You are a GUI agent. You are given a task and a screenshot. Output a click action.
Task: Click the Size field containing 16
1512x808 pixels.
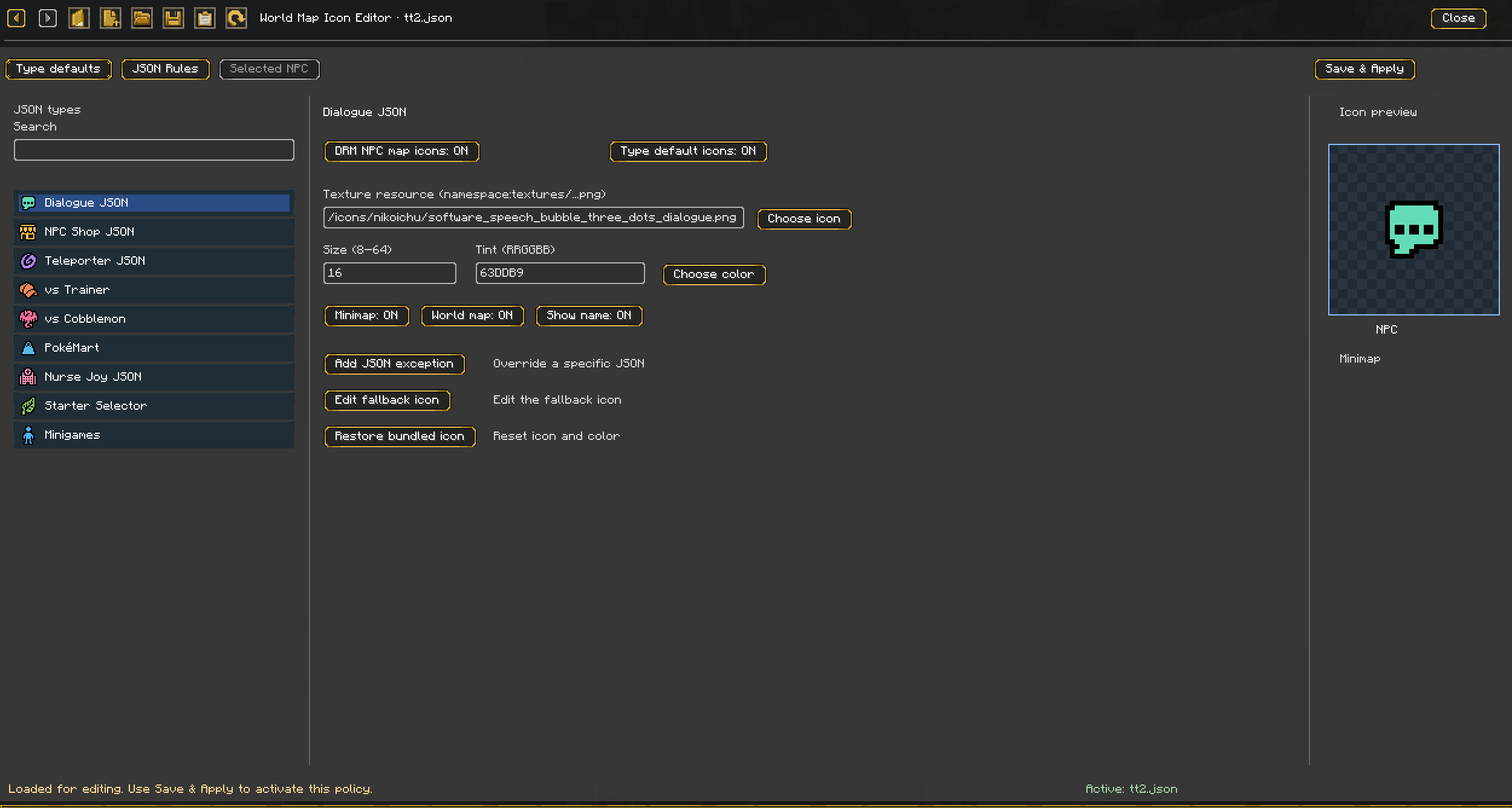389,273
